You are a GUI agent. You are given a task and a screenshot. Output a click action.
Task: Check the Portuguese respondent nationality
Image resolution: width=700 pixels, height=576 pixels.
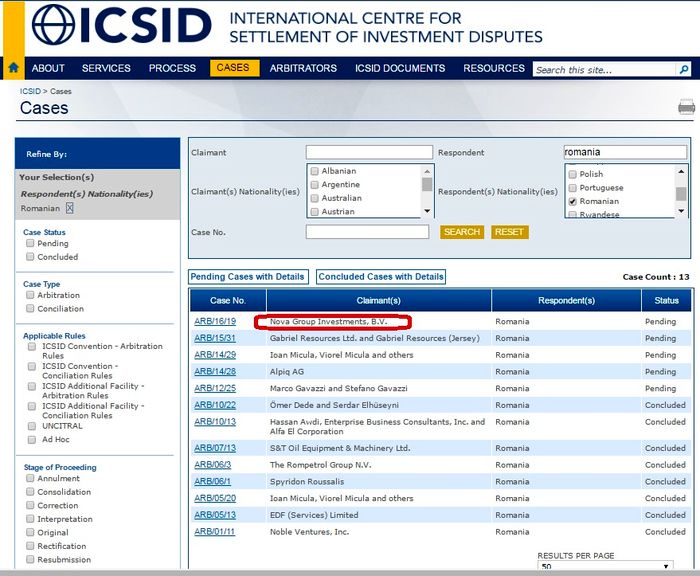pos(572,188)
